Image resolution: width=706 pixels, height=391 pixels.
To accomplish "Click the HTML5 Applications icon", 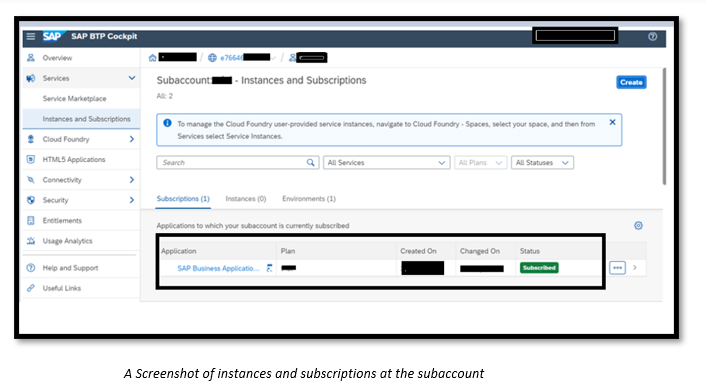I will pos(31,159).
